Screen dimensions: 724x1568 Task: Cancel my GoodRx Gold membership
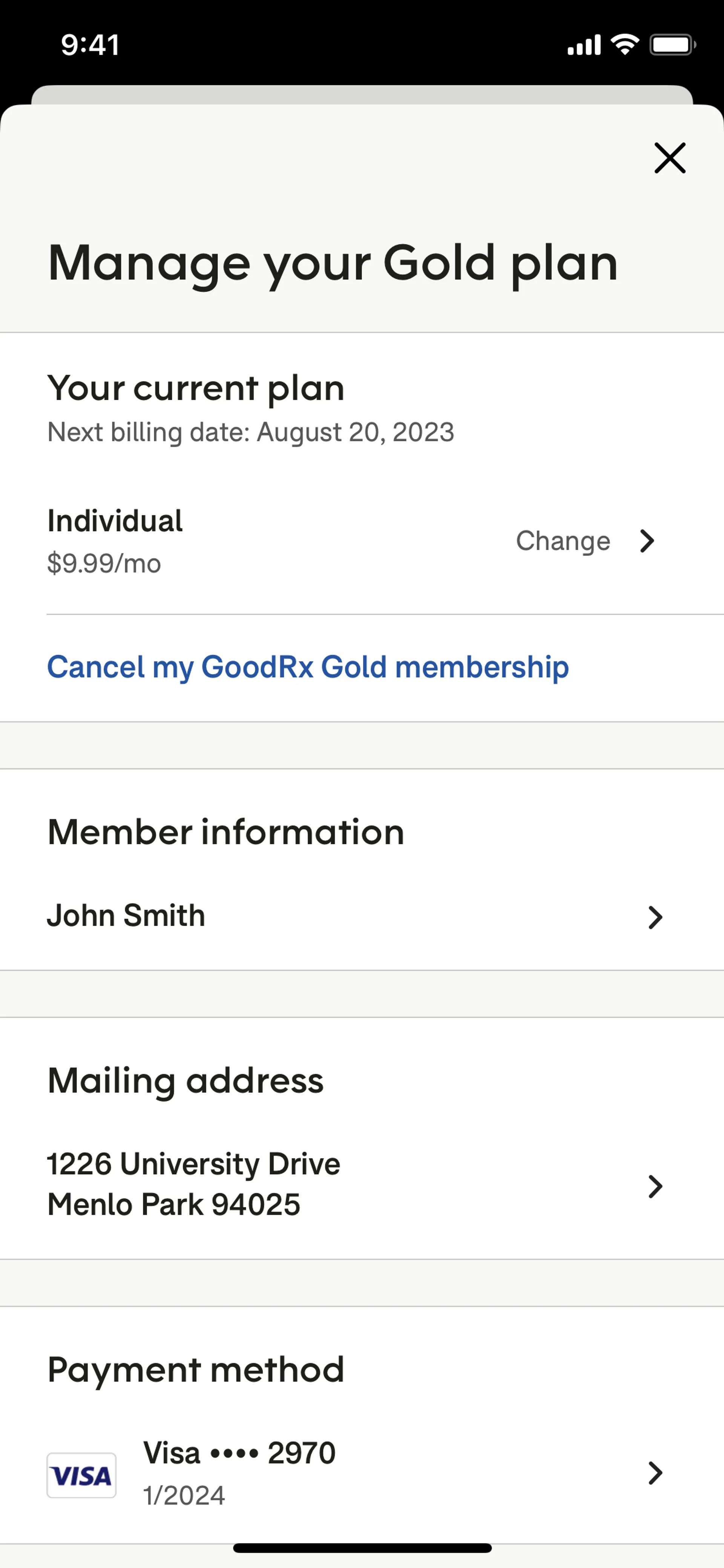[308, 667]
